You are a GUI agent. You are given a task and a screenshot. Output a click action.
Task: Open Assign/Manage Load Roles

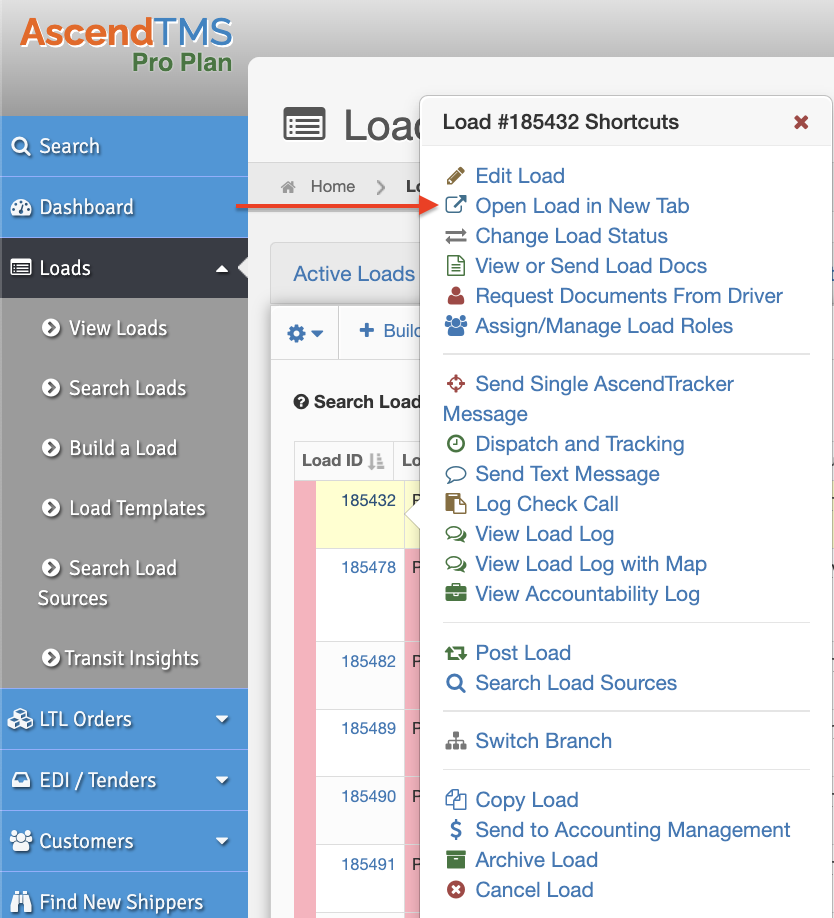pyautogui.click(x=604, y=326)
